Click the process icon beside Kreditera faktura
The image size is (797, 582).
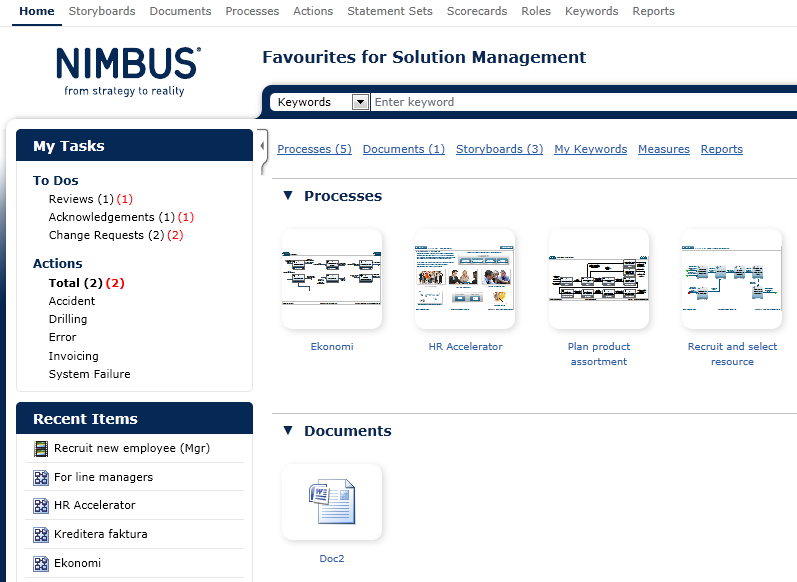(41, 534)
